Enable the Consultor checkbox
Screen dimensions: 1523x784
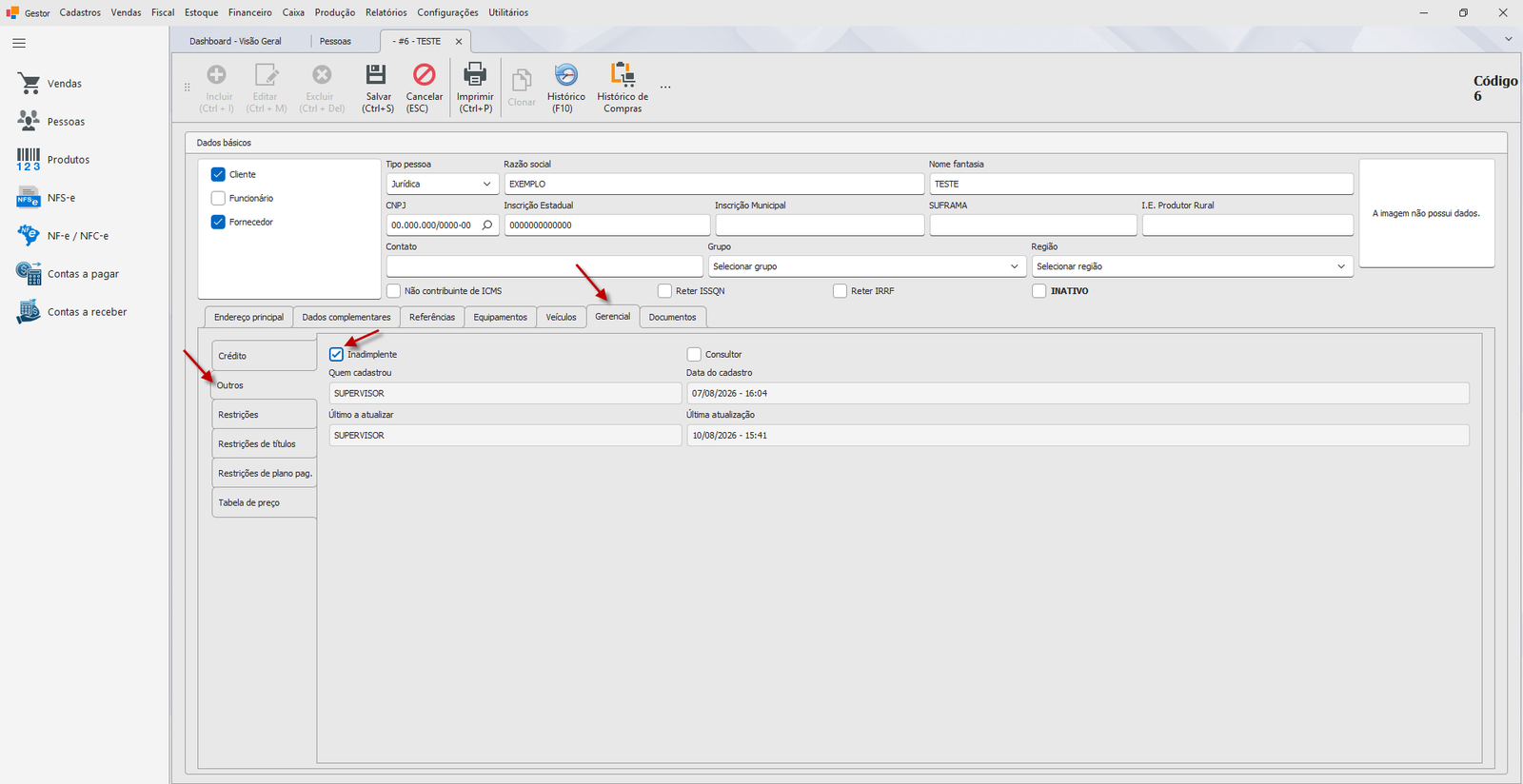[x=694, y=354]
